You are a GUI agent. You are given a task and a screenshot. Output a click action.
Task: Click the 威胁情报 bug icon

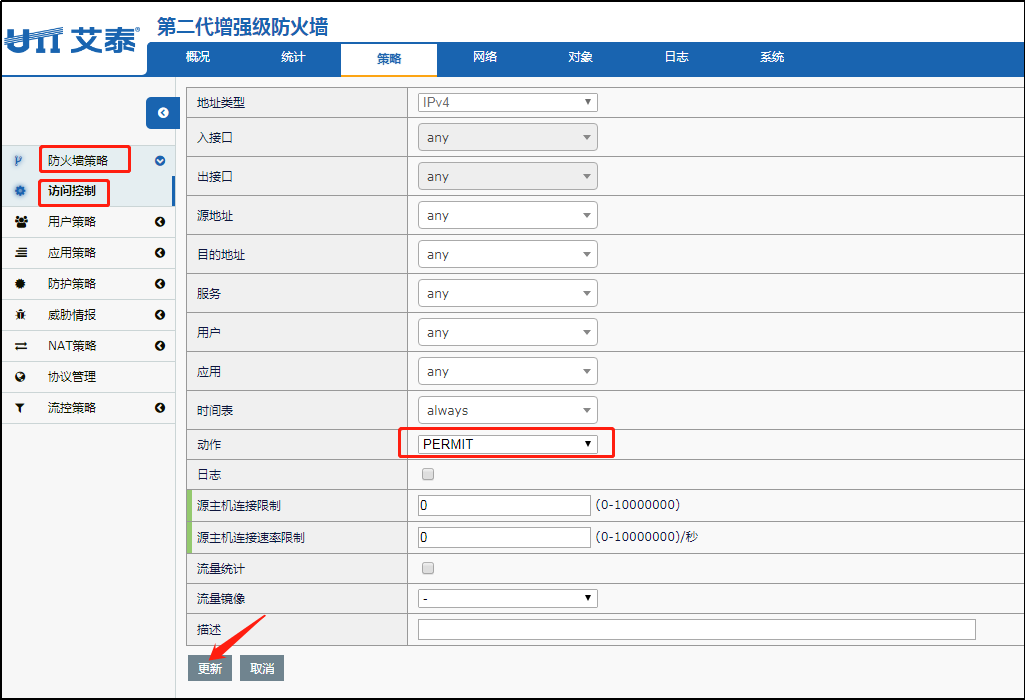pyautogui.click(x=20, y=314)
